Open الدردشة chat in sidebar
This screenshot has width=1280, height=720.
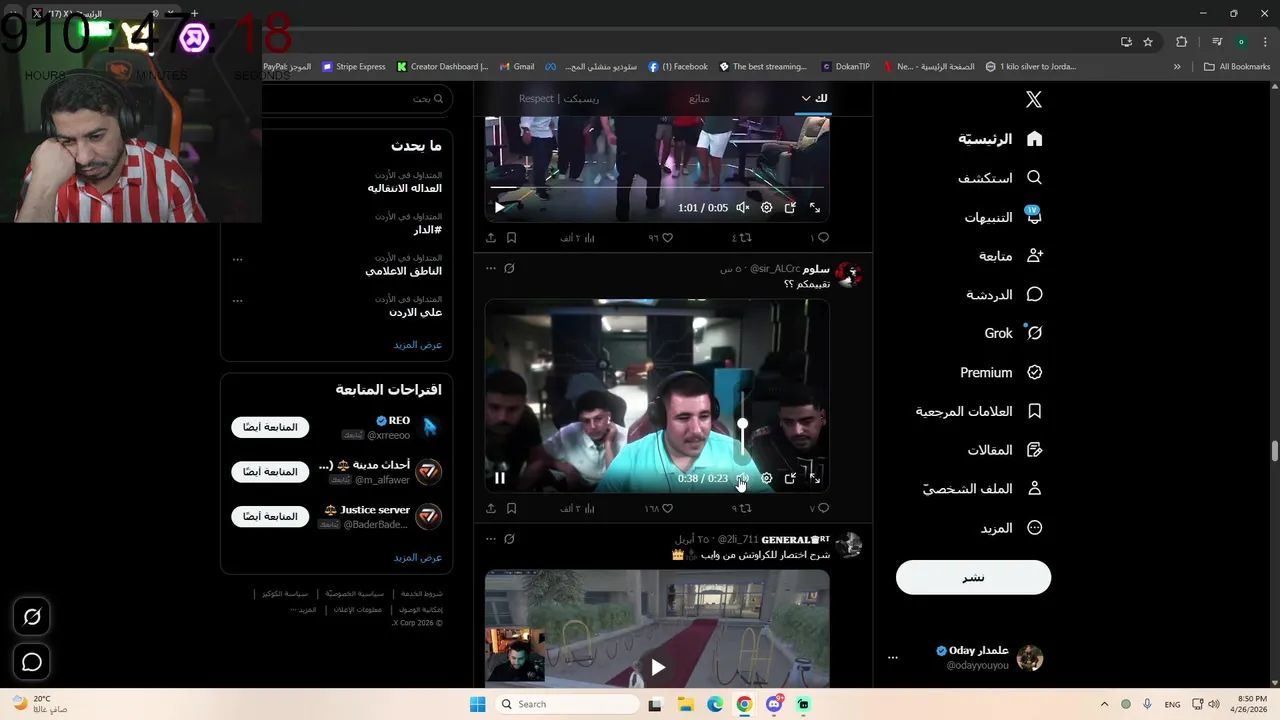click(x=1004, y=295)
